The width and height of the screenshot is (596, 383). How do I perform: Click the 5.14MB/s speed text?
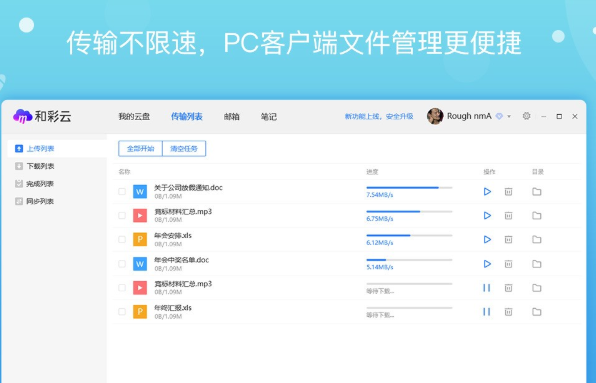pos(380,267)
